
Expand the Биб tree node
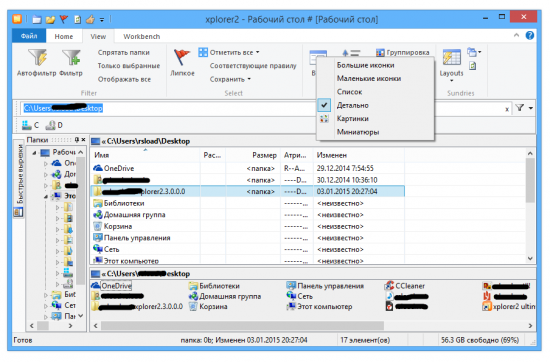coord(46,295)
